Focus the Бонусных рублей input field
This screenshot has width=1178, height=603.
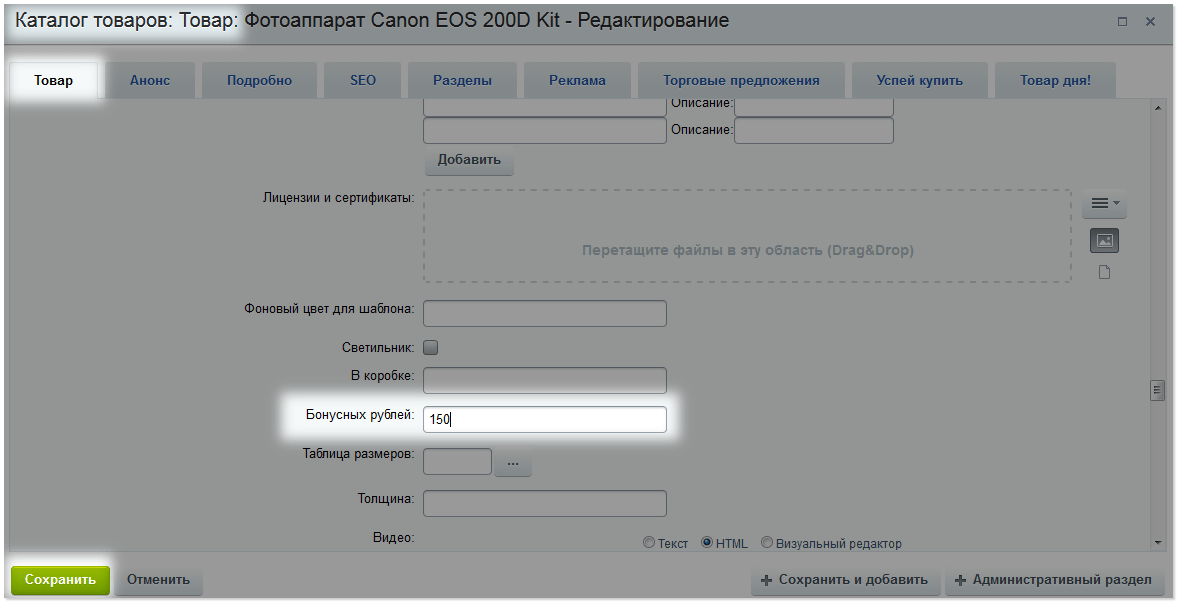(545, 419)
